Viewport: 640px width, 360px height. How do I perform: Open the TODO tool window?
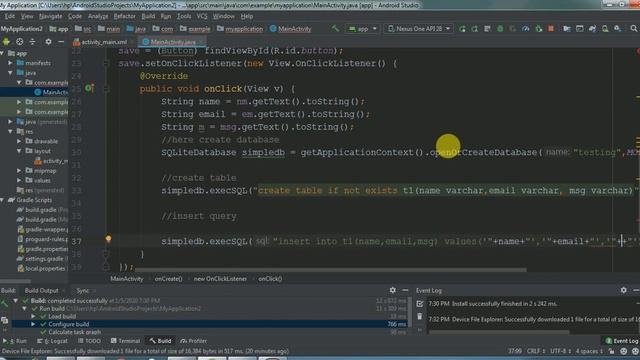point(89,341)
